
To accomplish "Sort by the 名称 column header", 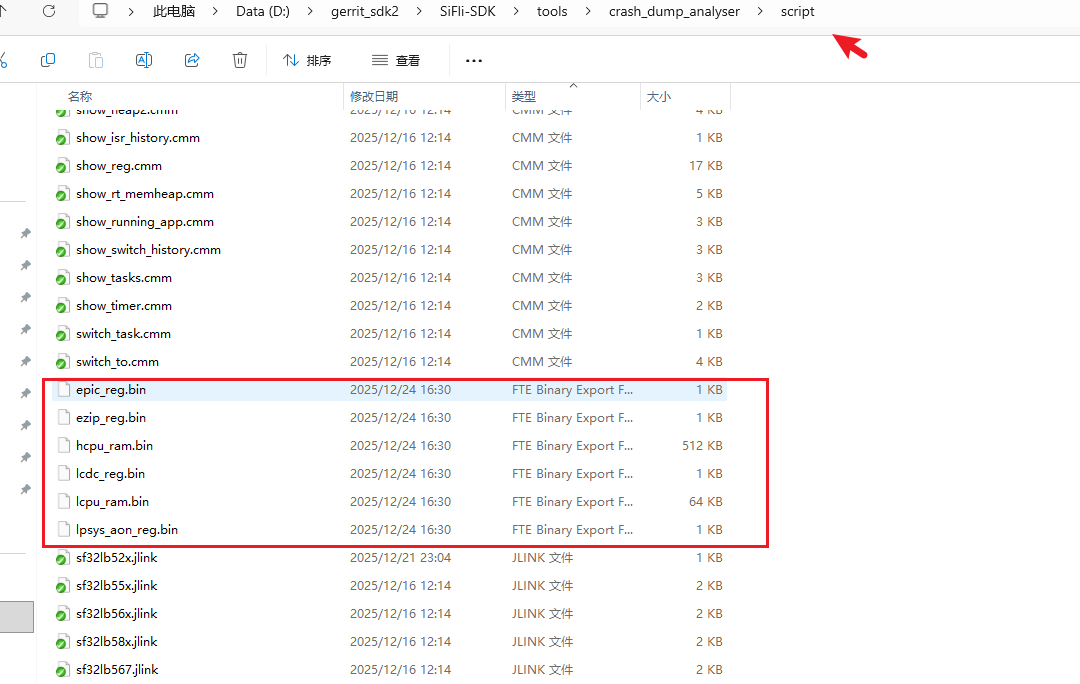I will (x=81, y=96).
